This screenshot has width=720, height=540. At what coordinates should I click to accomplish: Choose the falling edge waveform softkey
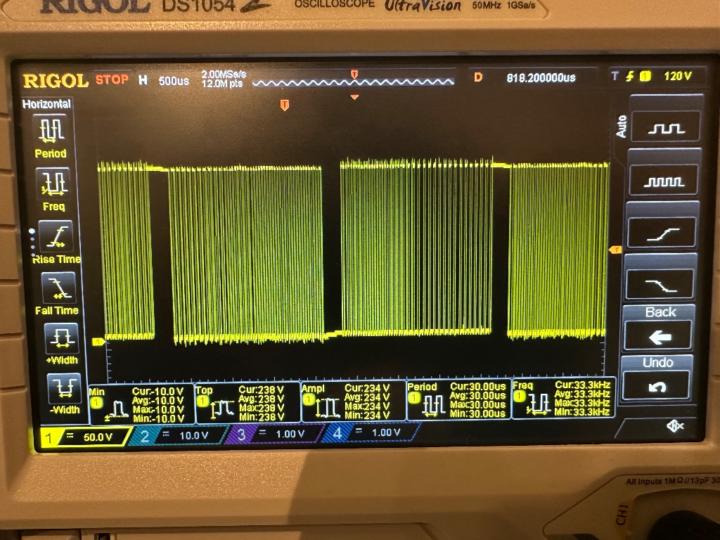coord(659,284)
